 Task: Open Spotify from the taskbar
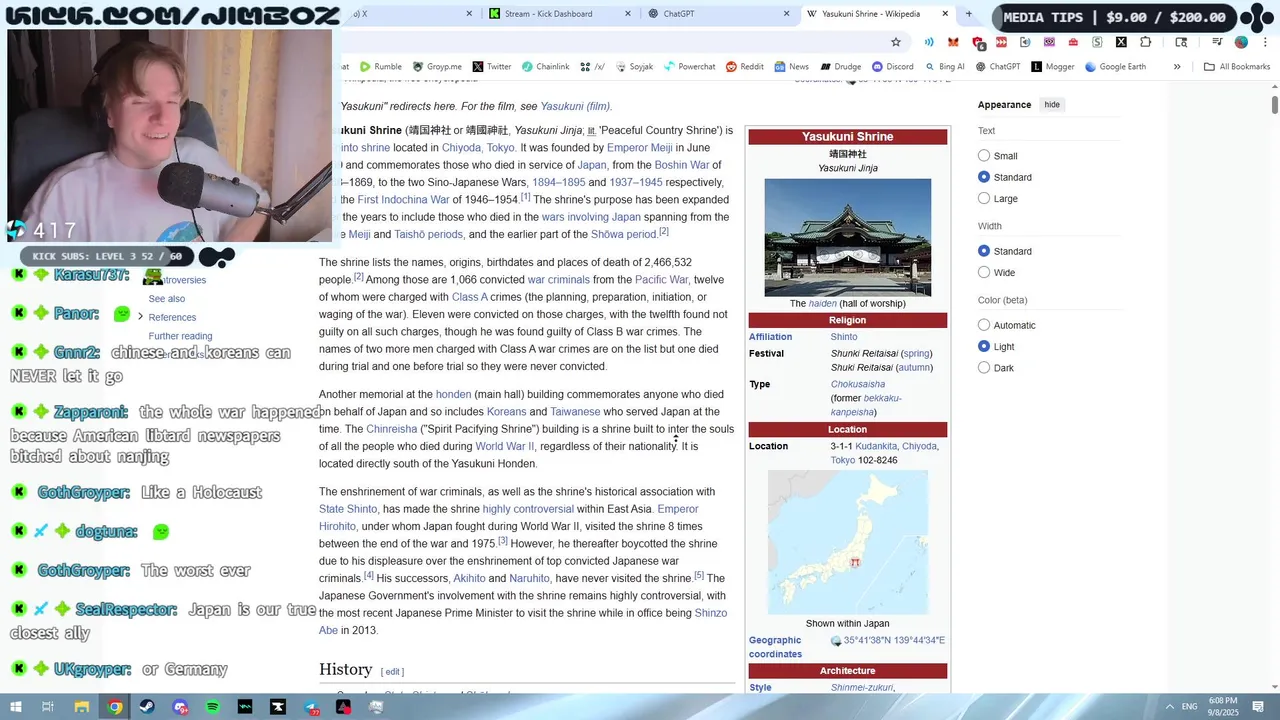pos(212,707)
